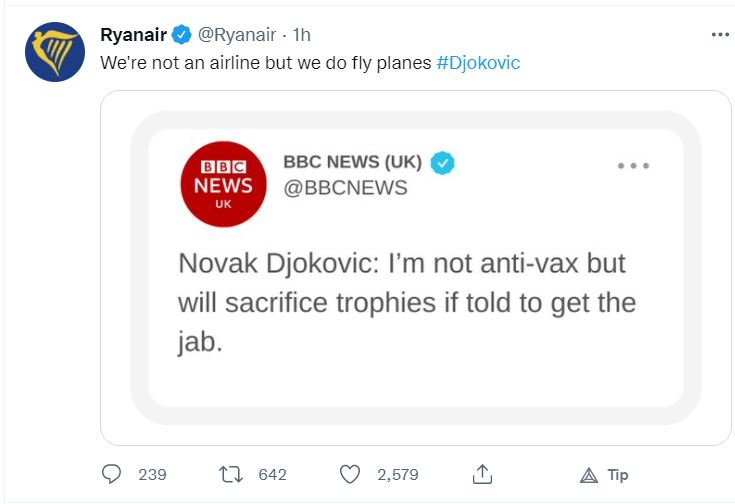Click the BBC NEWS (UK) name
This screenshot has width=735, height=504.
point(352,162)
